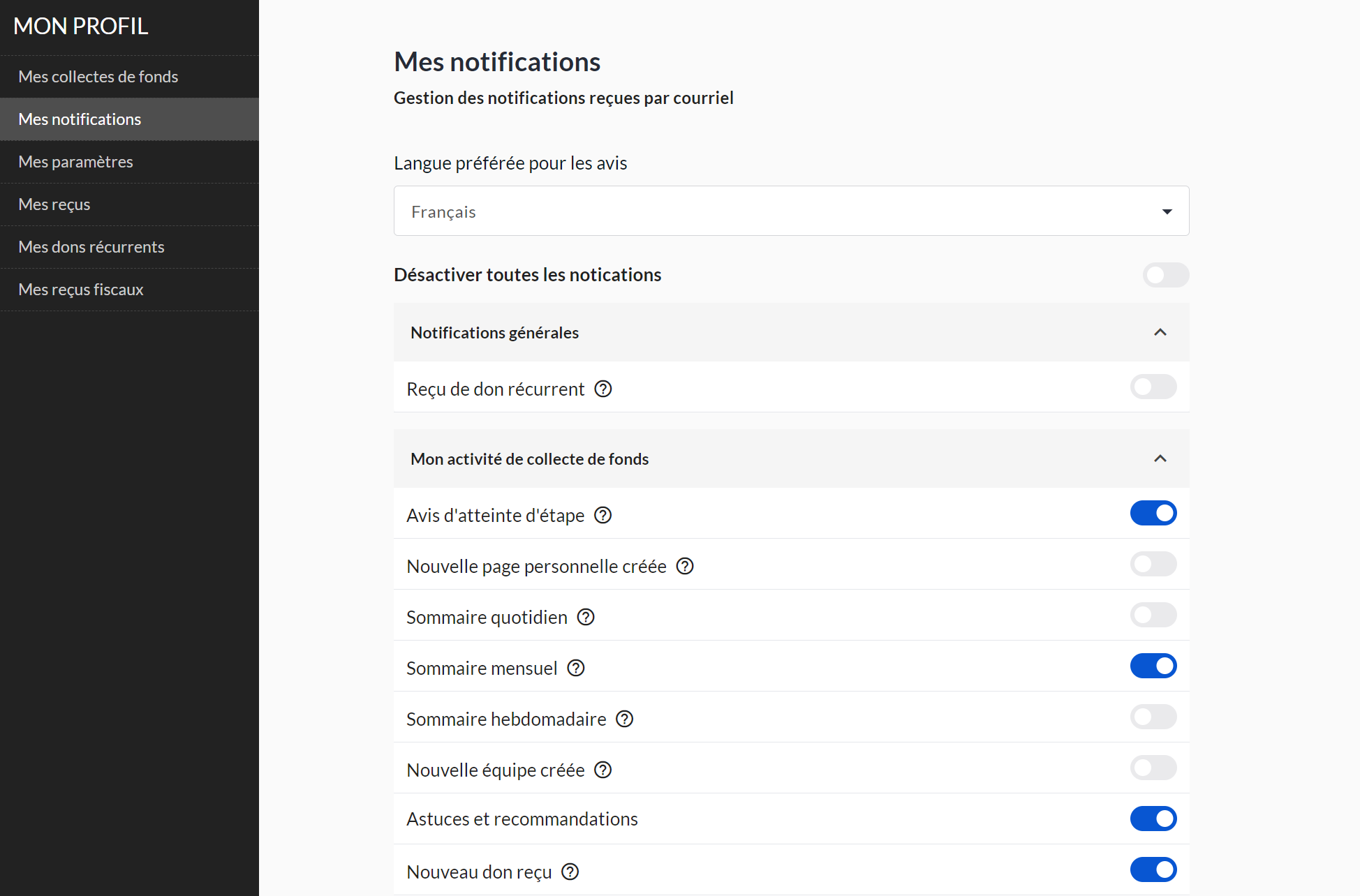Collapse the Notifications générales section
Viewport: 1360px width, 896px height.
point(1160,332)
